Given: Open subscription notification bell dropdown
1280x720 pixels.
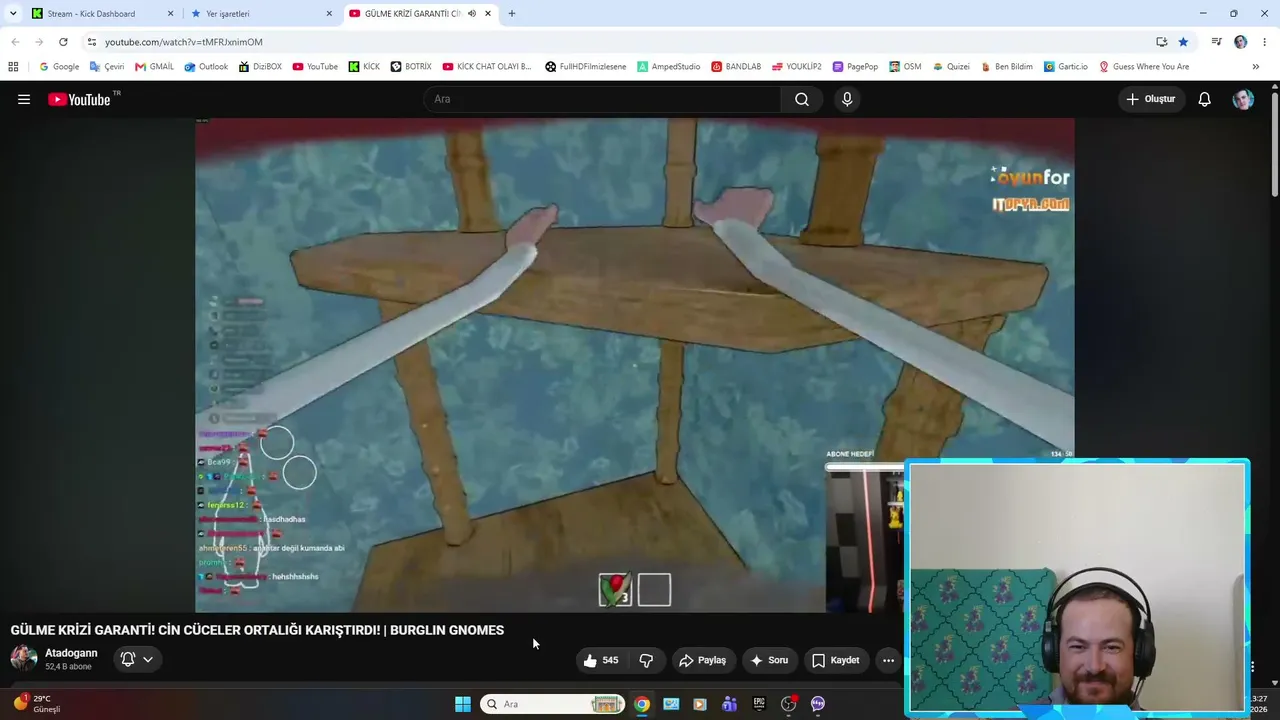Looking at the screenshot, I should pos(137,659).
